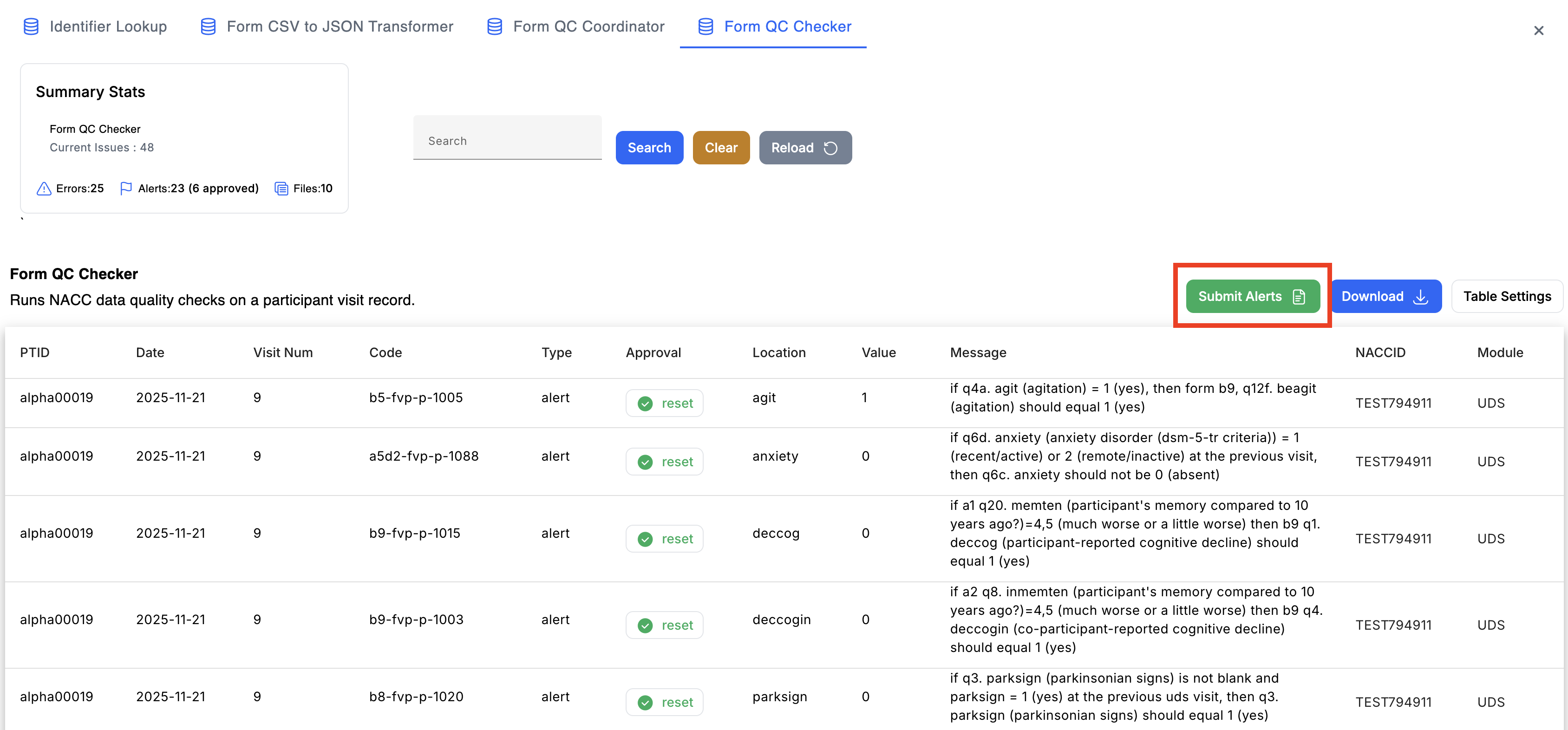Viewport: 1568px width, 730px height.
Task: Click the Alerts:23 (6 approved) stat
Action: [189, 189]
